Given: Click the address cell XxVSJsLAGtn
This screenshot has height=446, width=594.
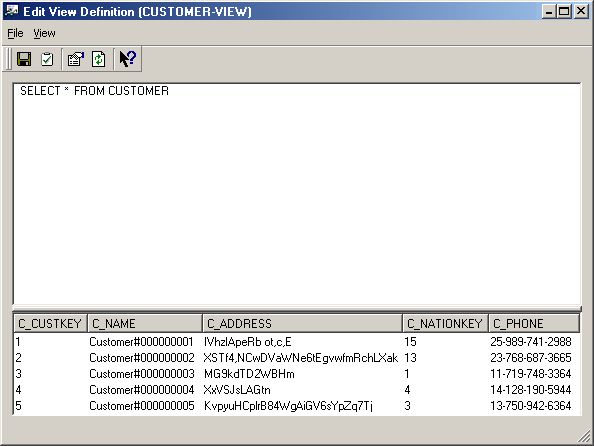Looking at the screenshot, I should (x=237, y=390).
